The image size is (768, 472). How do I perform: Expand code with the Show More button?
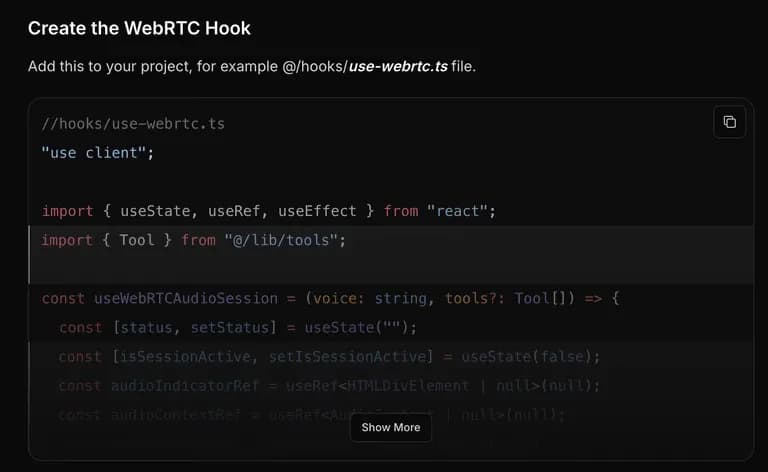[391, 427]
